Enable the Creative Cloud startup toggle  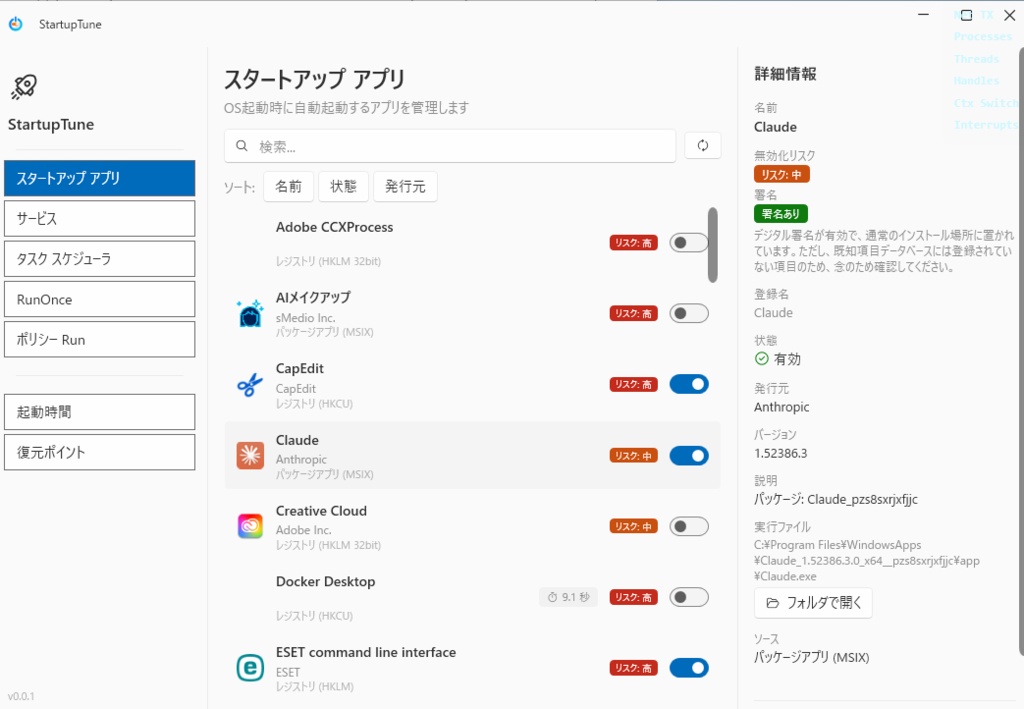click(689, 526)
